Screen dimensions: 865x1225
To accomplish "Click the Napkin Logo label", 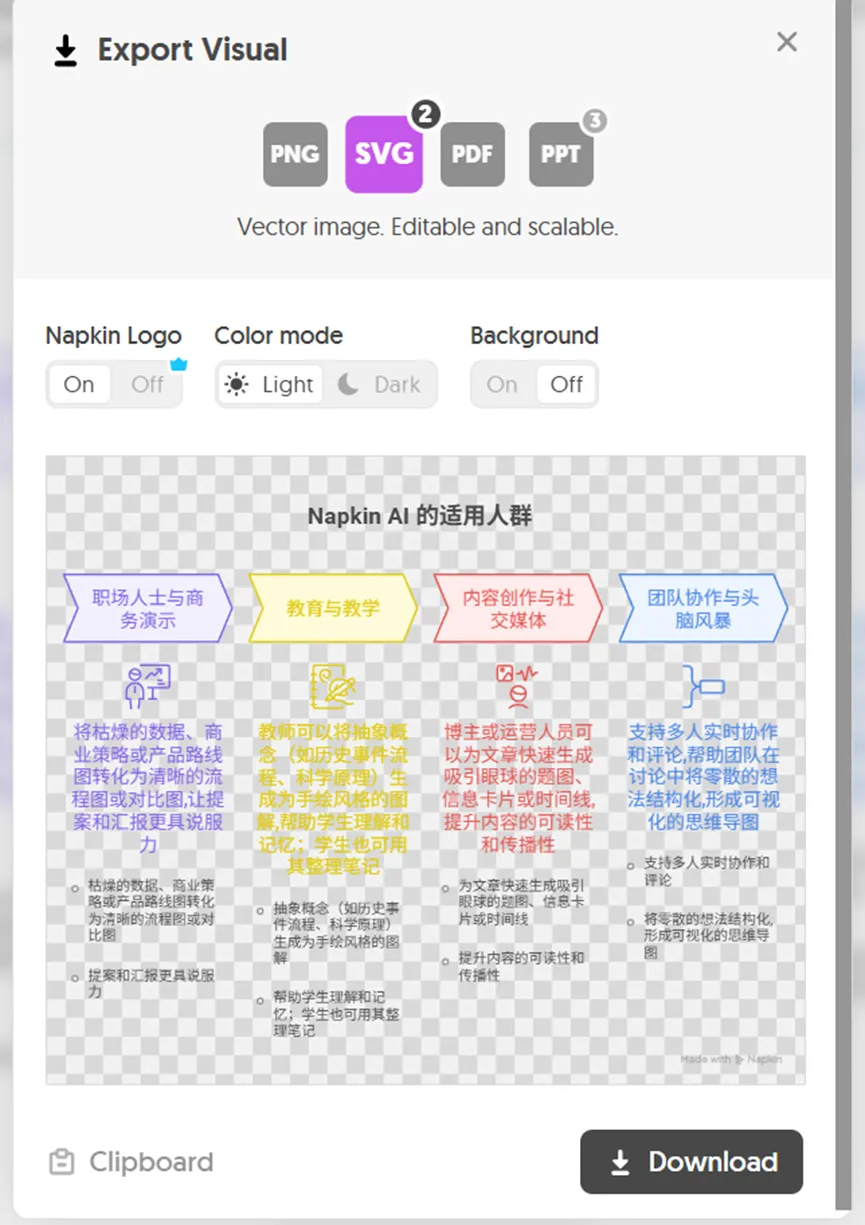I will coord(114,336).
